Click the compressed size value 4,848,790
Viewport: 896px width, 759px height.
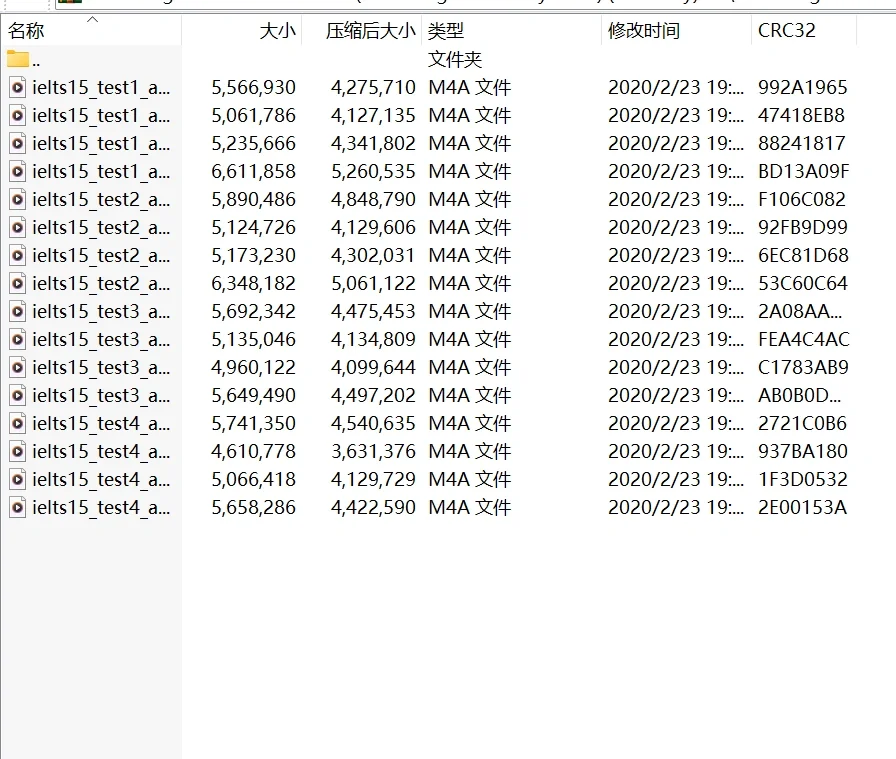click(x=373, y=199)
